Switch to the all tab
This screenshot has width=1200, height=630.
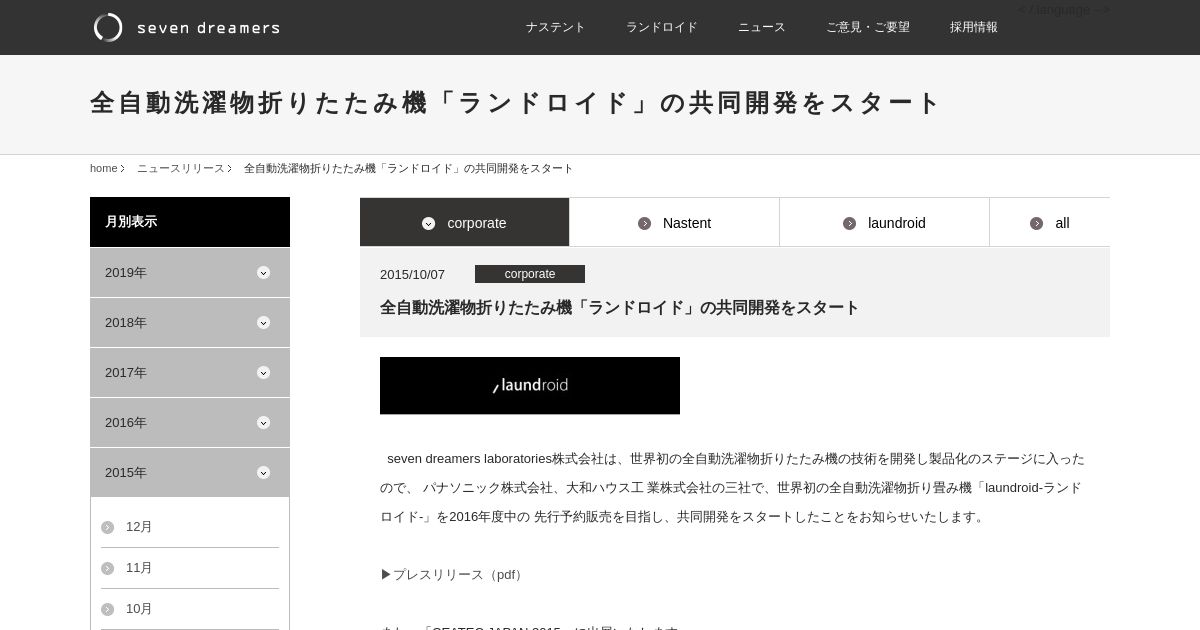click(x=1050, y=222)
